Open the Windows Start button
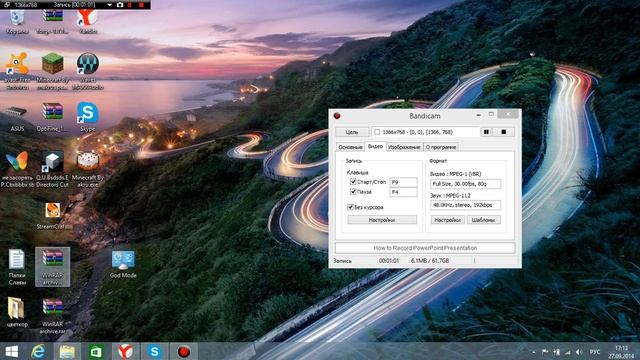 11,351
